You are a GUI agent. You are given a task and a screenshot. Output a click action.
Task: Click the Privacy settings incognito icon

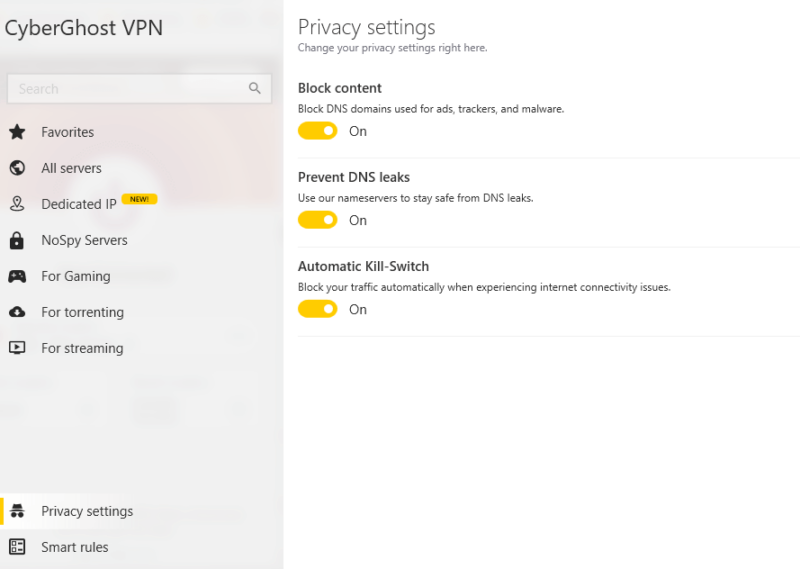(x=17, y=511)
